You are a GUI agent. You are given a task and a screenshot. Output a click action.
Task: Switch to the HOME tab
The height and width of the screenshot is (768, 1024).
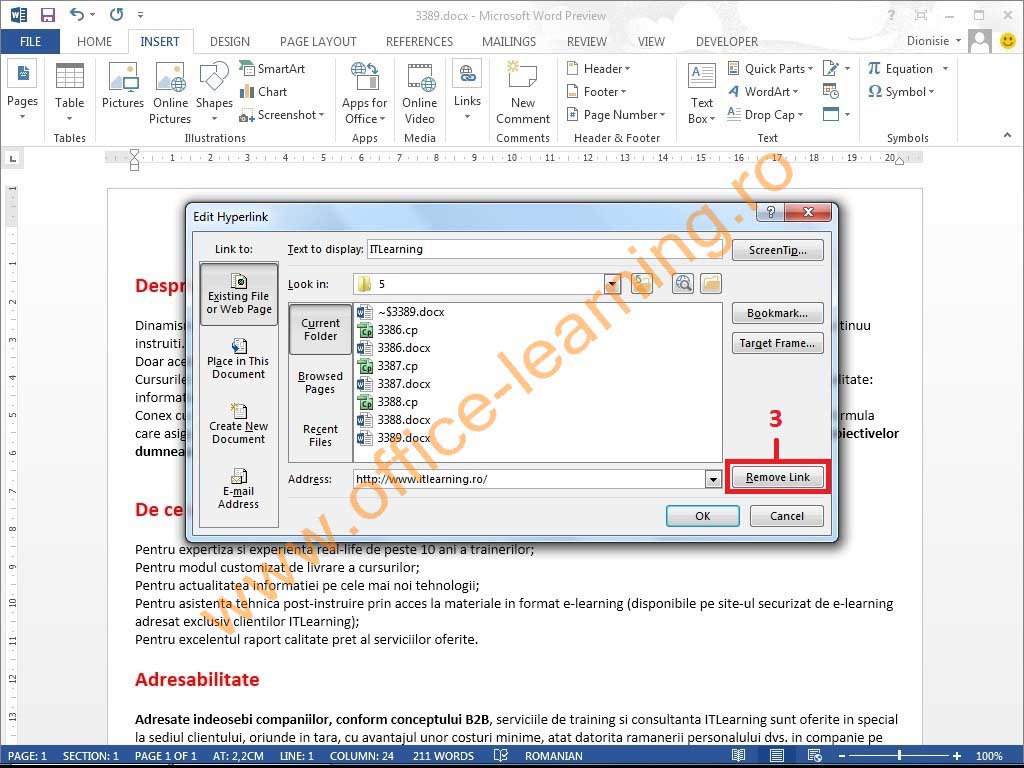(x=94, y=41)
